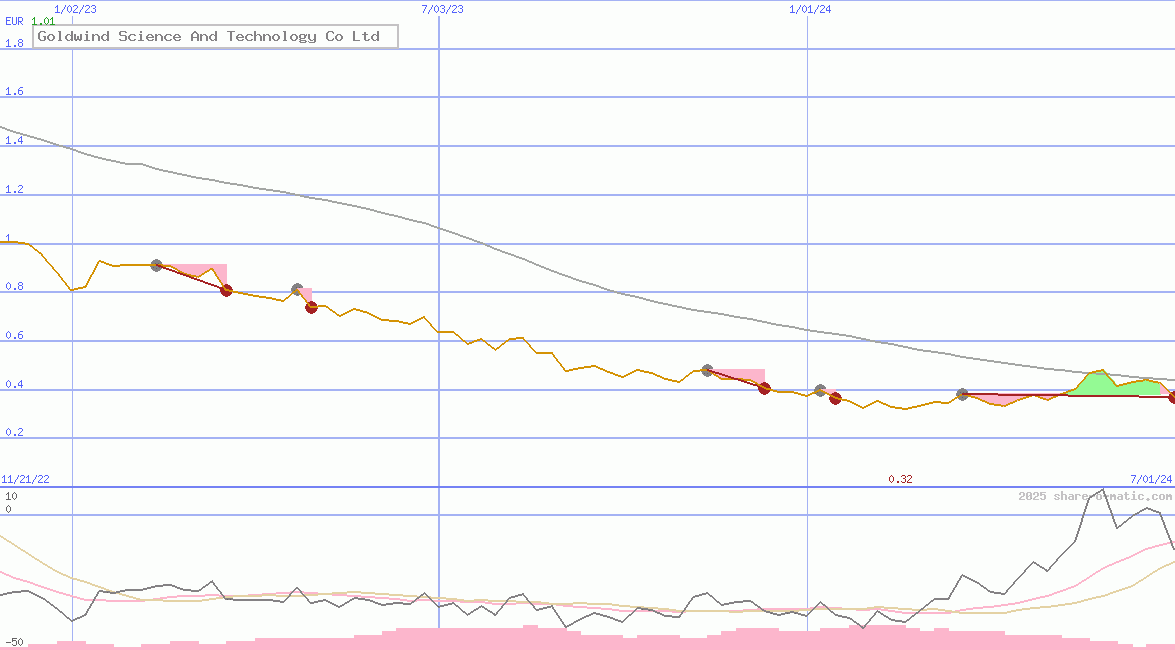Select the gray dot near the right flat section
This screenshot has width=1175, height=650.
962,394
